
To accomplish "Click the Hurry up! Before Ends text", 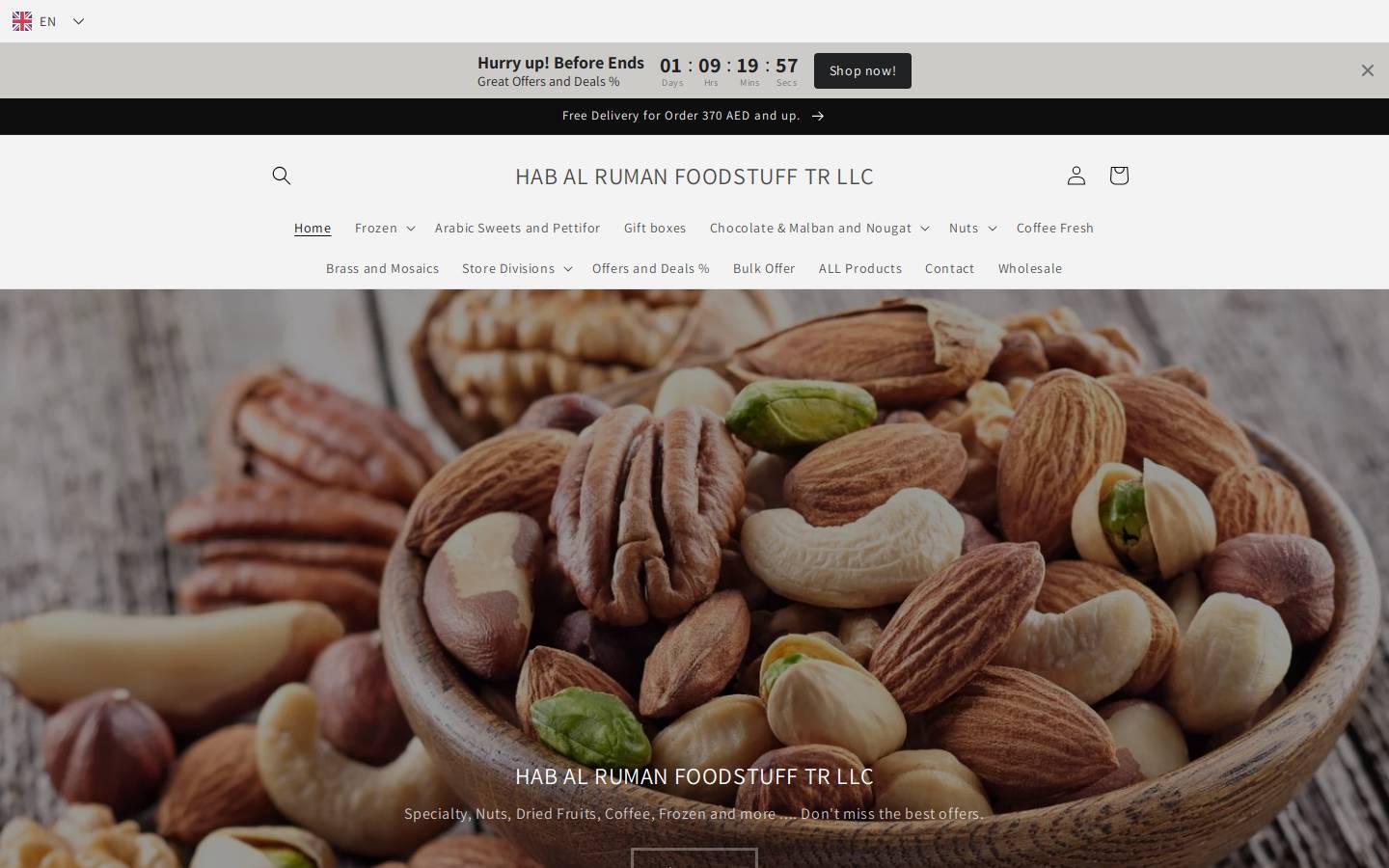I will tap(560, 63).
